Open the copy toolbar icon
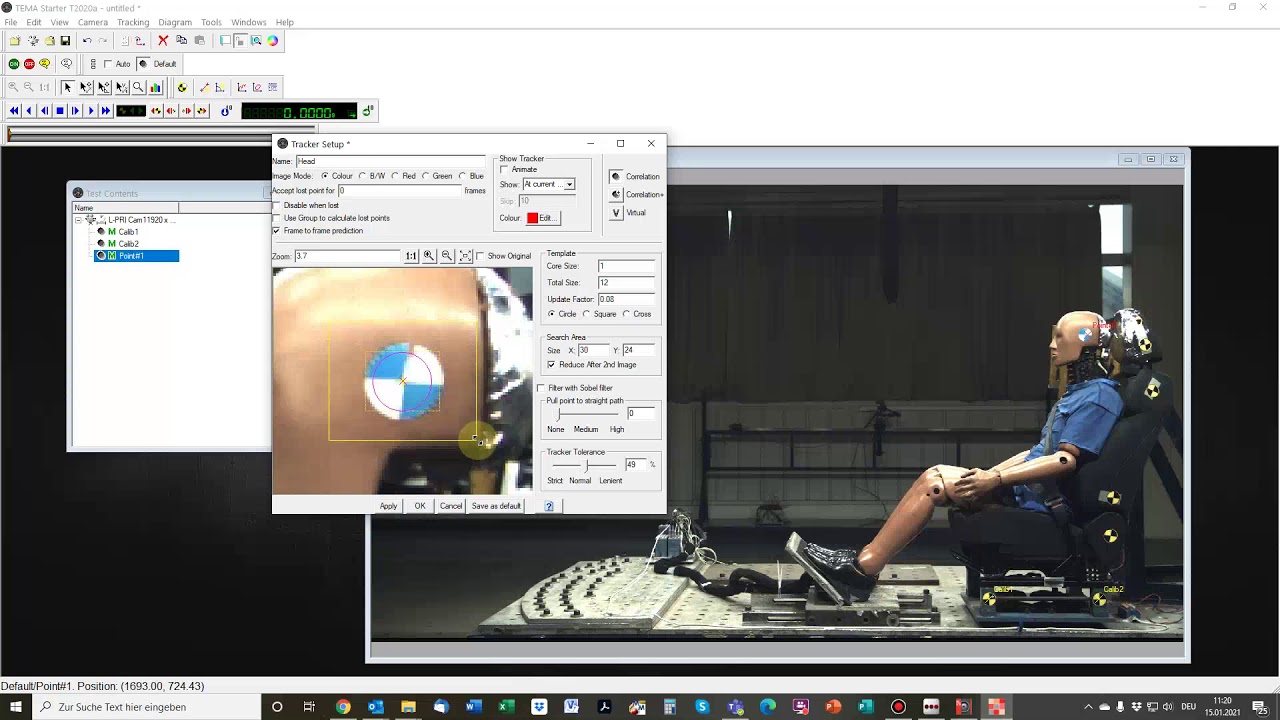This screenshot has width=1280, height=720. 181,41
